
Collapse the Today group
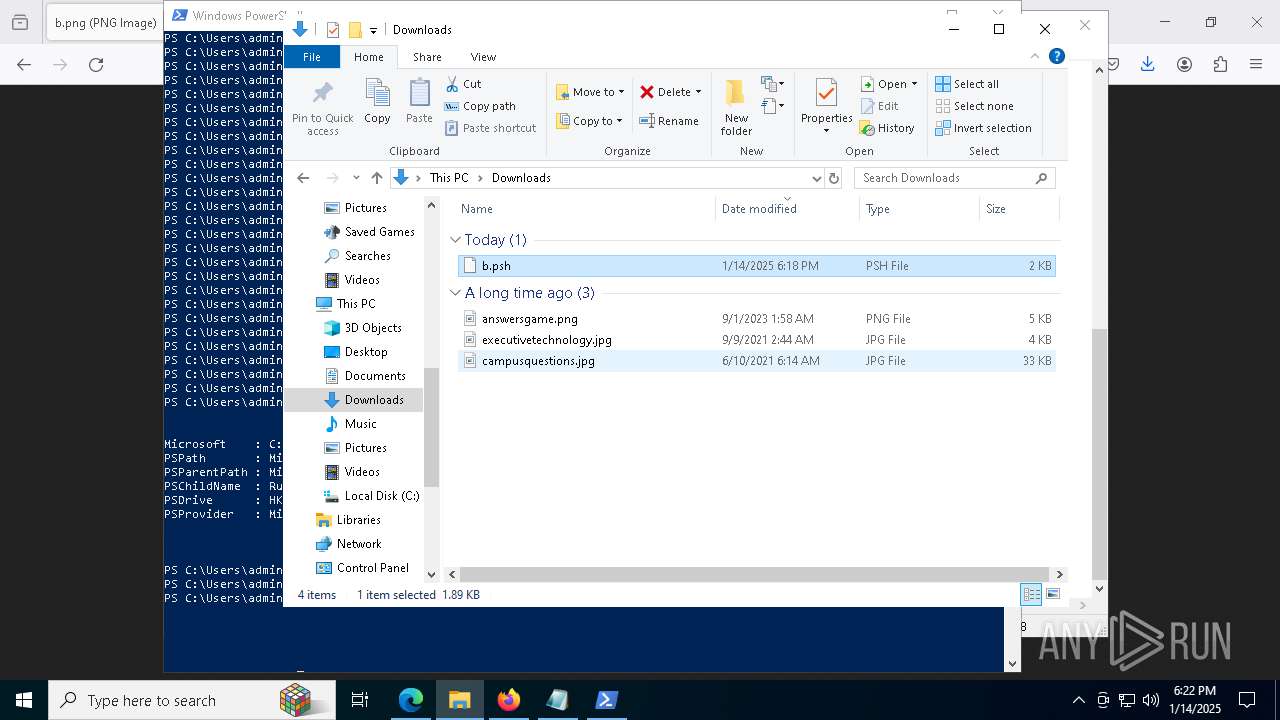coord(455,240)
